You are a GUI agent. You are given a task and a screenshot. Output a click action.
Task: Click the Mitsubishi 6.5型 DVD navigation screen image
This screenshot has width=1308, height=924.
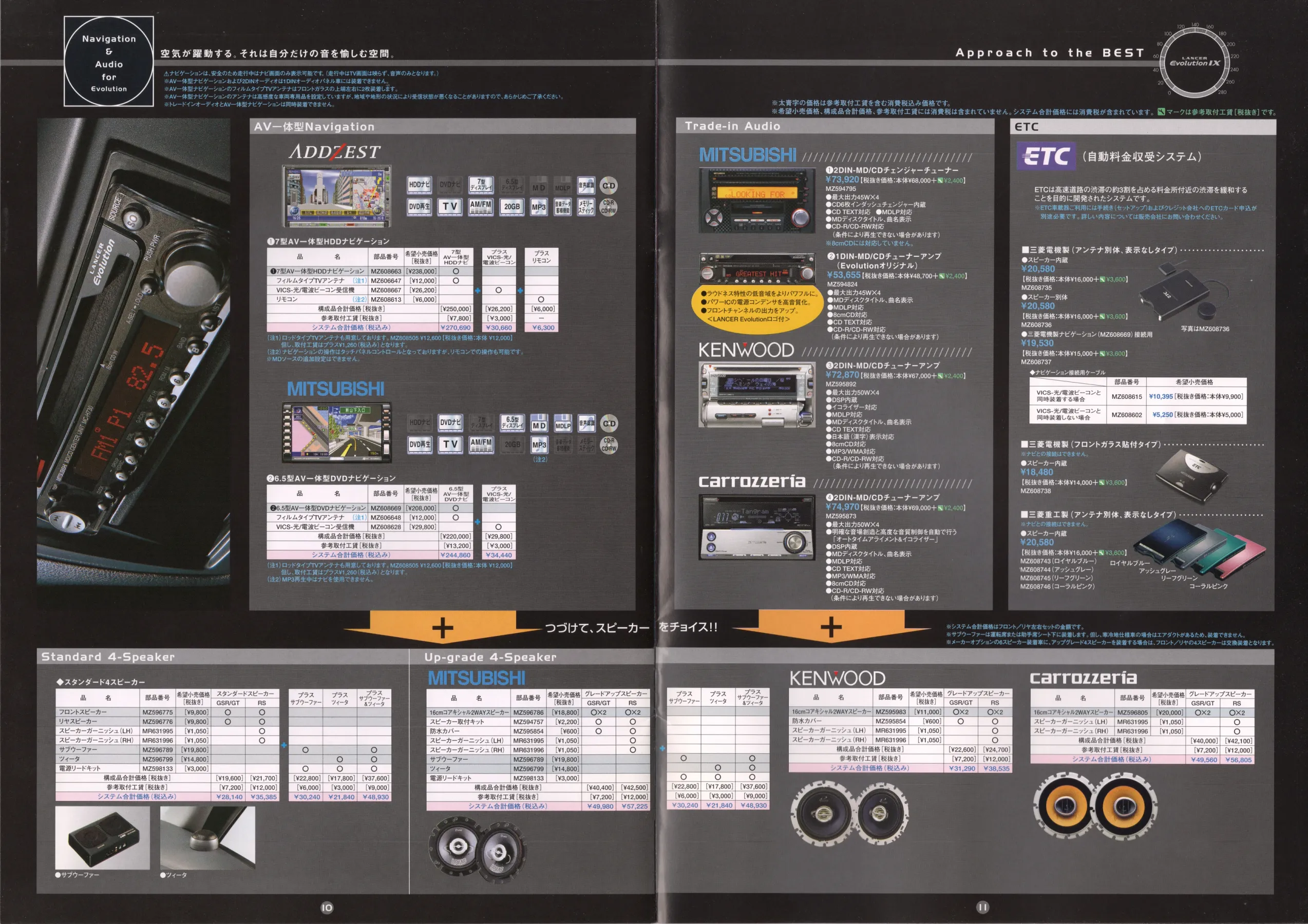pos(337,432)
